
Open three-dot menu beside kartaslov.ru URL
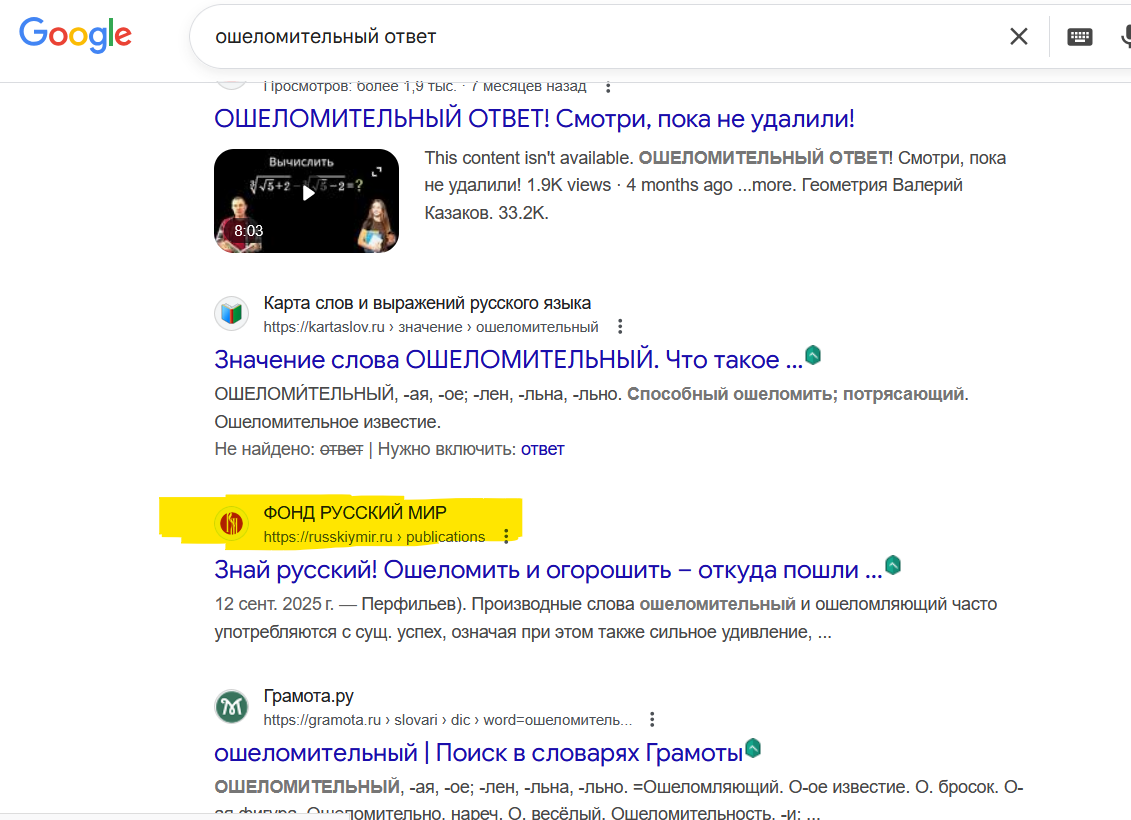[620, 327]
